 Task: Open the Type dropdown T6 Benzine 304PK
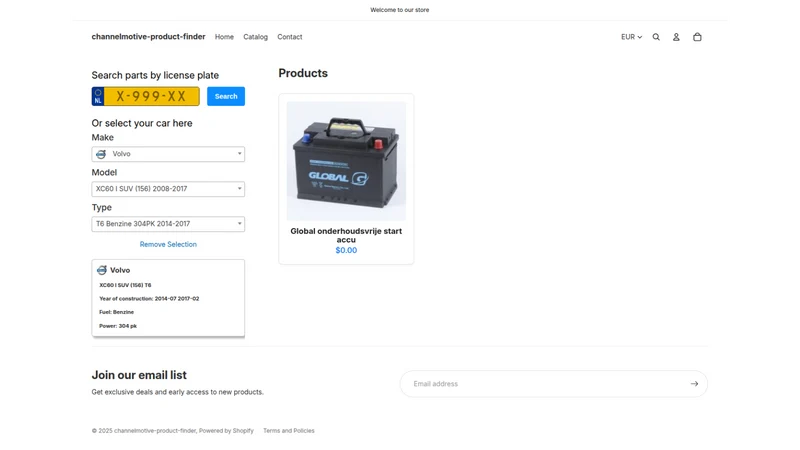168,224
